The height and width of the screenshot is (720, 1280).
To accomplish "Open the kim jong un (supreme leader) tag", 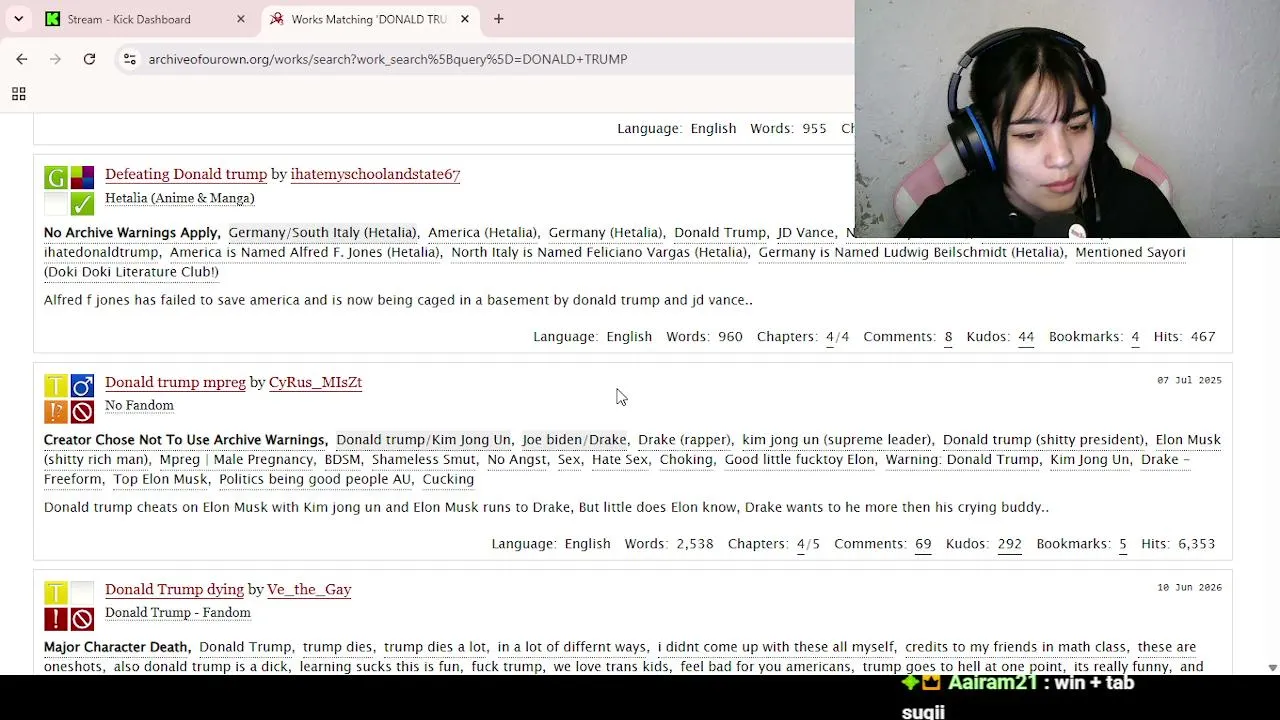I will point(836,440).
